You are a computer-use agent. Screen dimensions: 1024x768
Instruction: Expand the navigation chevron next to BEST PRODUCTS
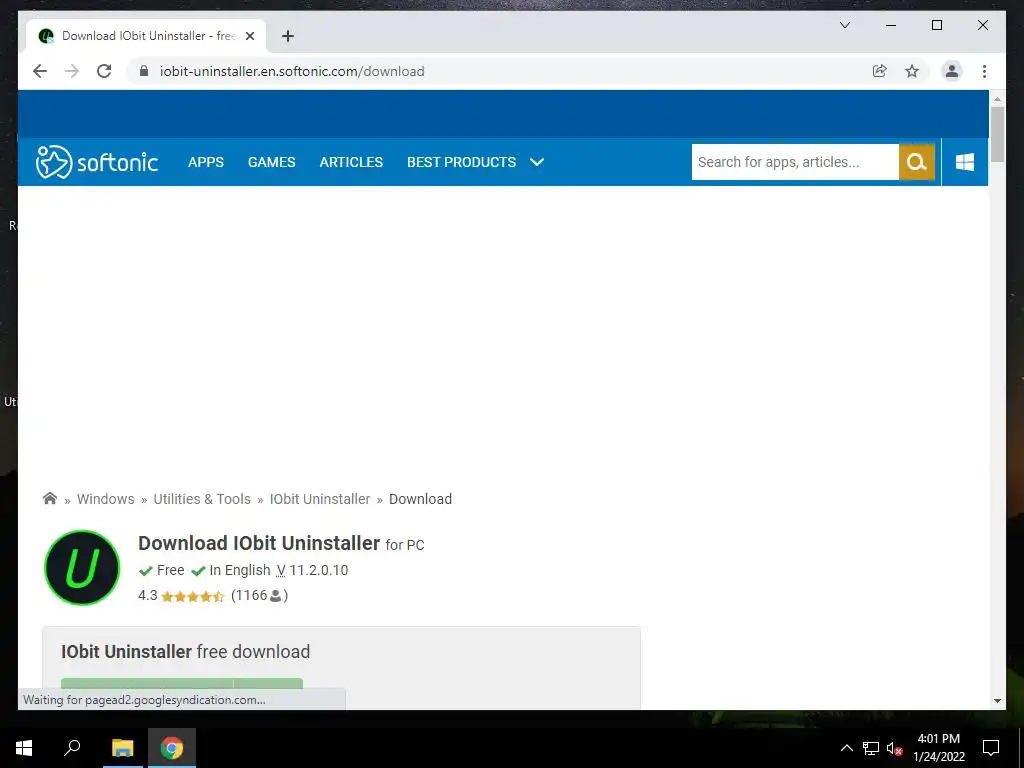[537, 162]
